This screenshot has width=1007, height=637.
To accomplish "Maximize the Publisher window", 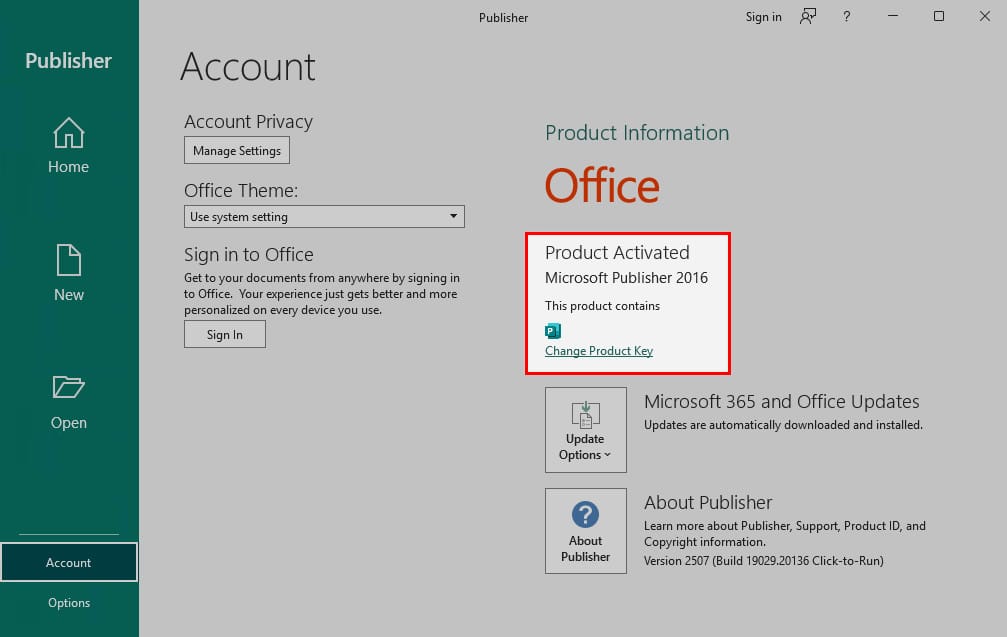I will coord(939,16).
